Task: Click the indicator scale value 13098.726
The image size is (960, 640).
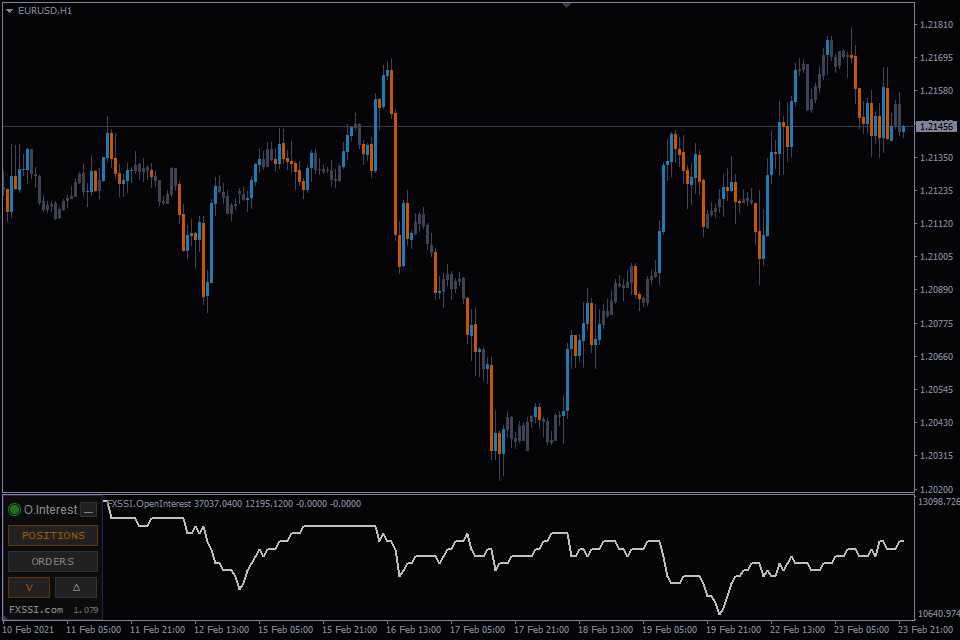Action: click(939, 502)
